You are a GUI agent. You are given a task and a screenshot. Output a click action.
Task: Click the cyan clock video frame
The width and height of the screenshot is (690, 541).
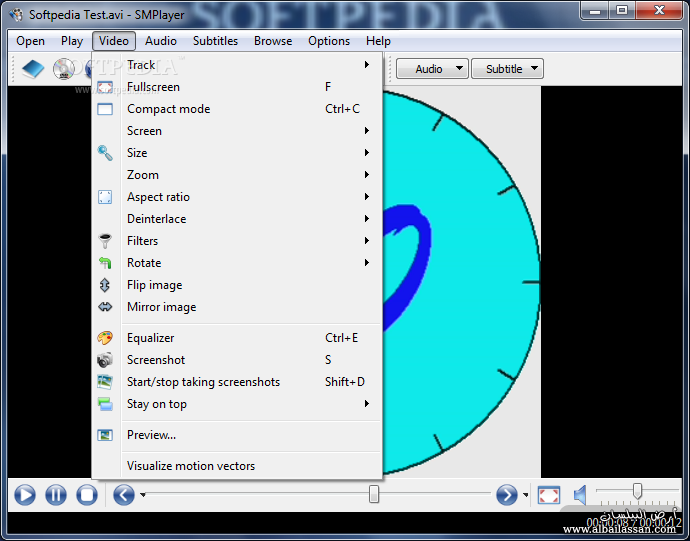click(x=461, y=282)
